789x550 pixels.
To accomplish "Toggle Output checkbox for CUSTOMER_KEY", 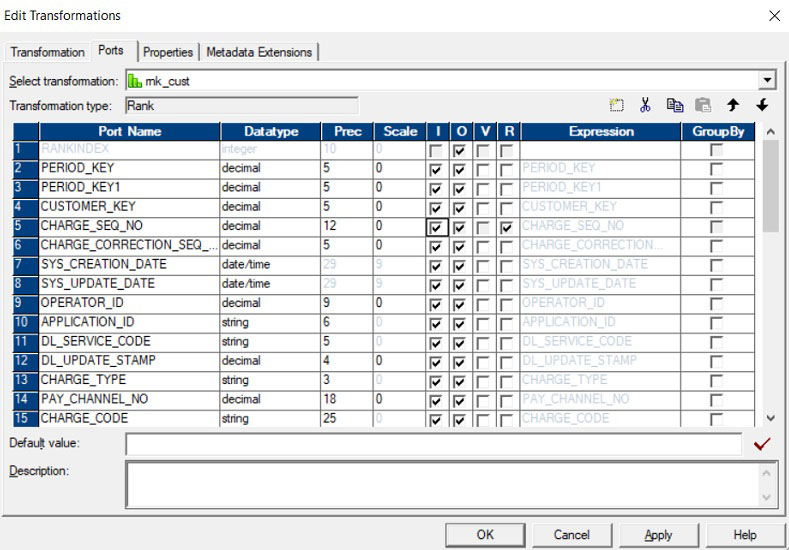I will 459,208.
